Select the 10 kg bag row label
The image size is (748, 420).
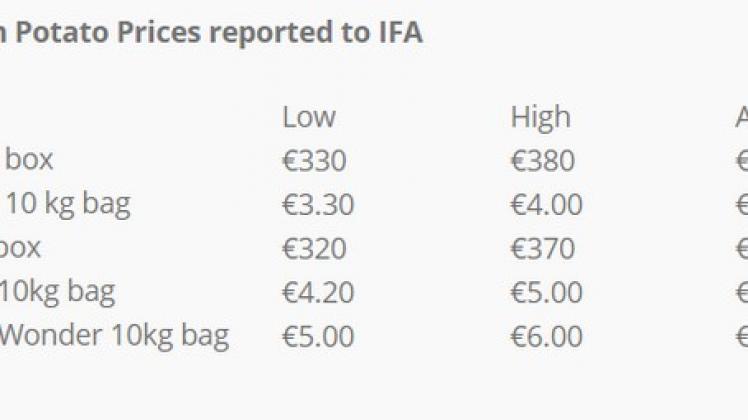pyautogui.click(x=68, y=205)
